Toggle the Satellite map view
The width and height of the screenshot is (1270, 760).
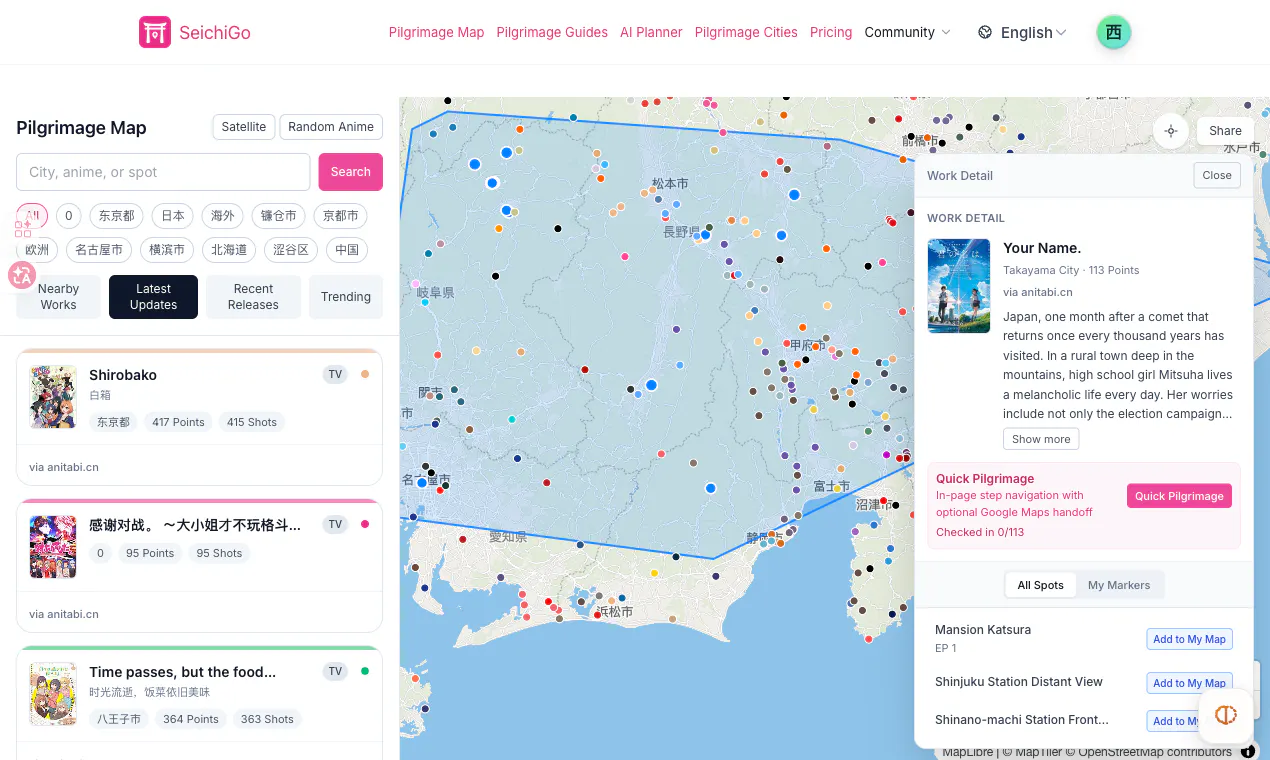pos(244,127)
